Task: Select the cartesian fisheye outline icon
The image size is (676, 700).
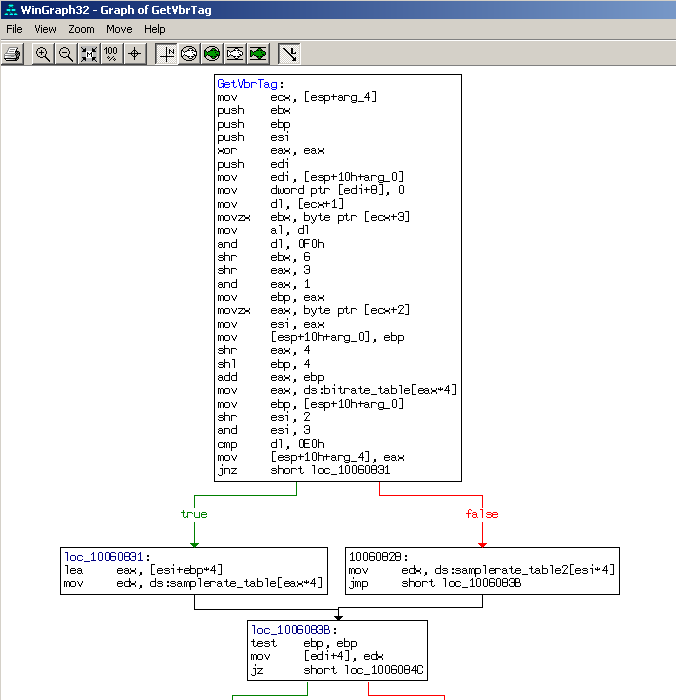Action: click(235, 53)
